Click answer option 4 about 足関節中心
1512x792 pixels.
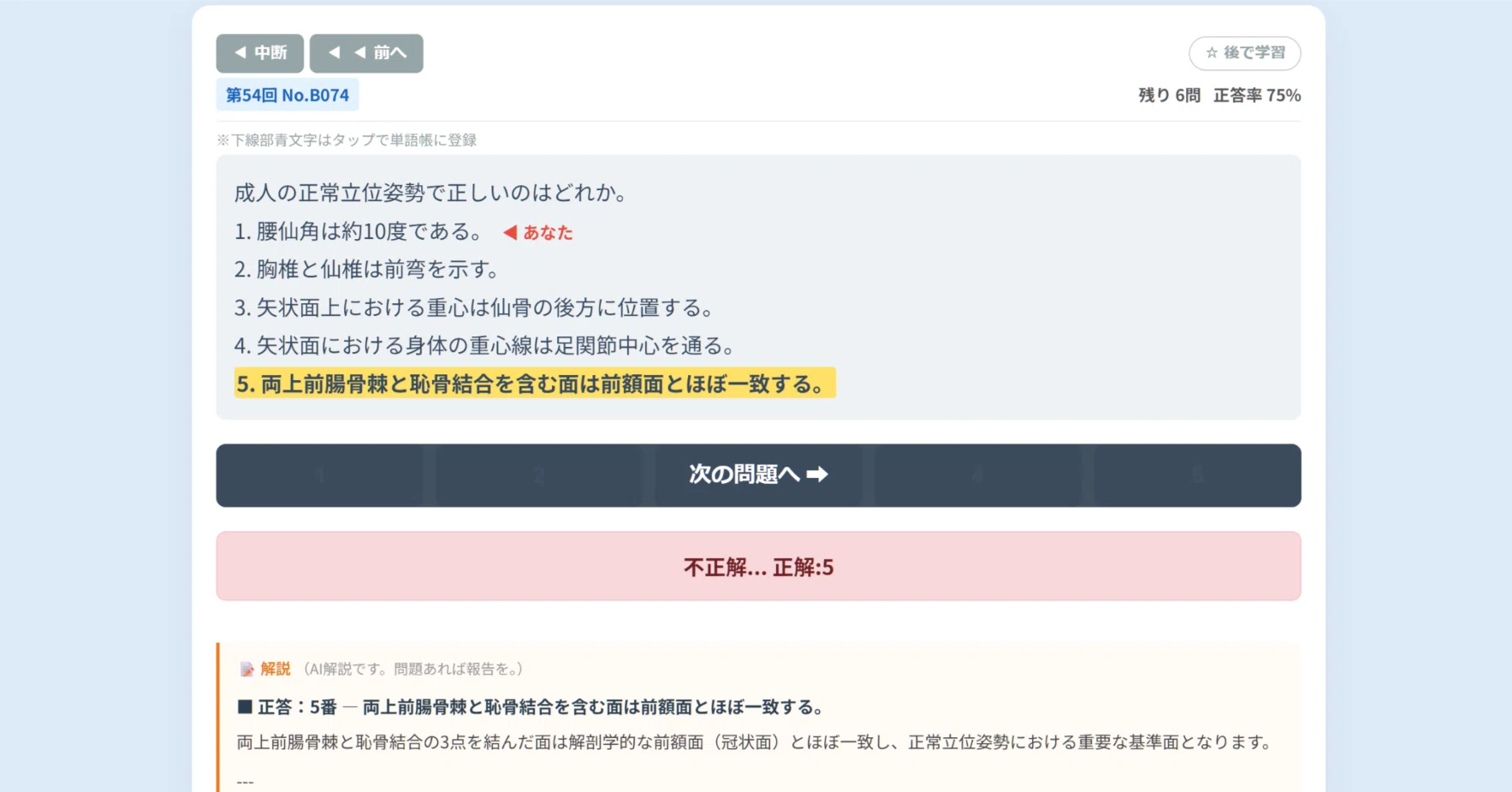pos(485,345)
